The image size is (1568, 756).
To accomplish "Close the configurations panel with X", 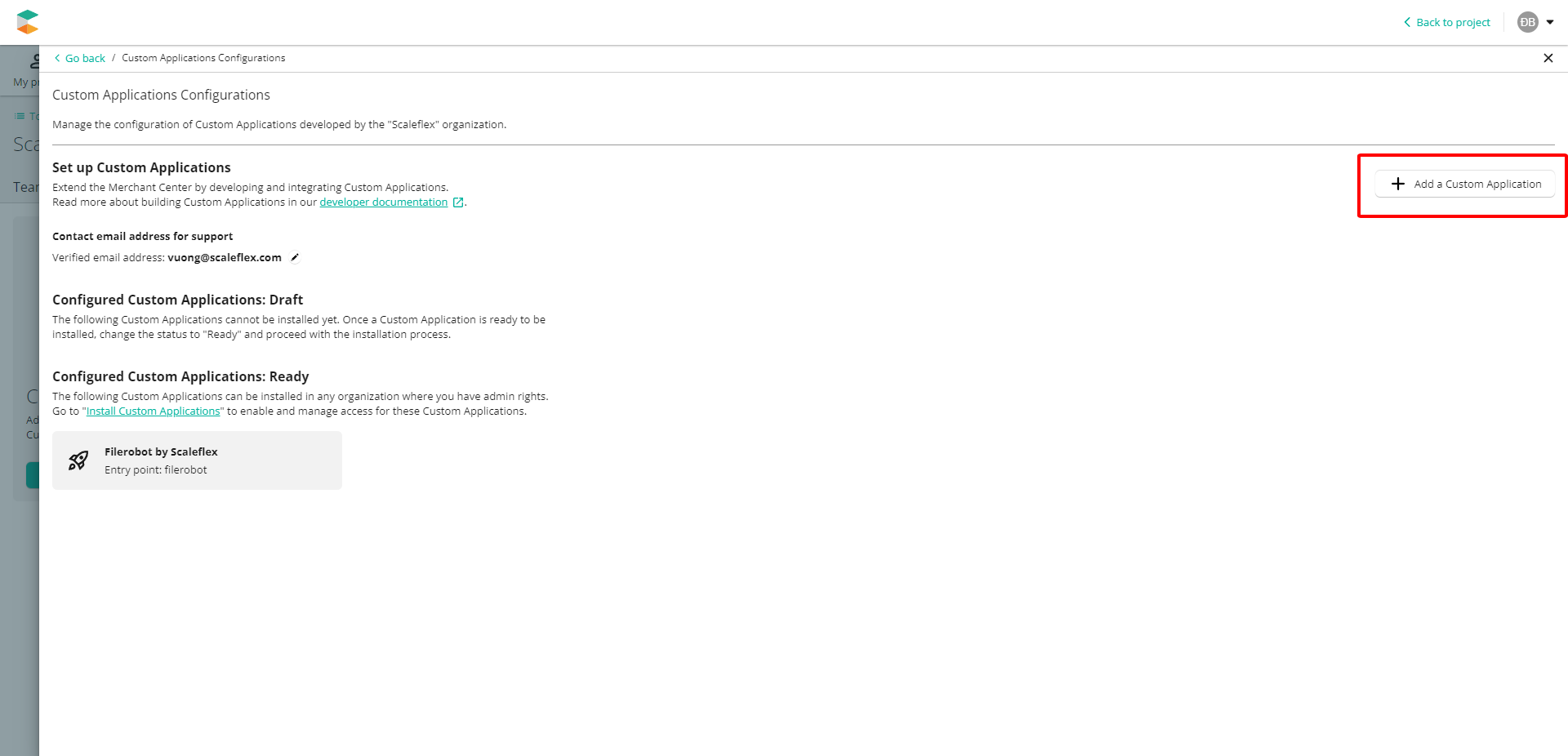I will pos(1548,58).
